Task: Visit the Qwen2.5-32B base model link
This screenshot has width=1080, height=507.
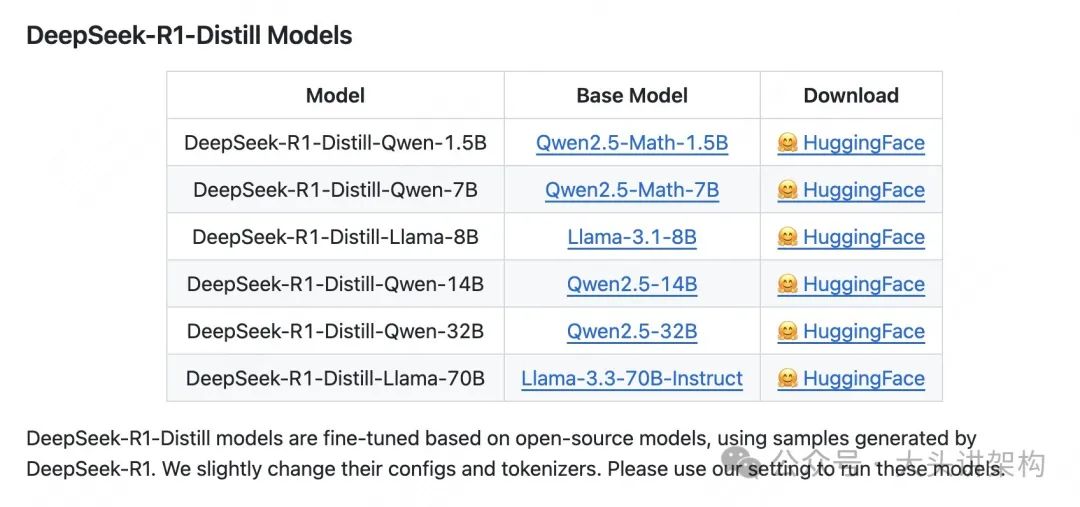Action: click(632, 331)
